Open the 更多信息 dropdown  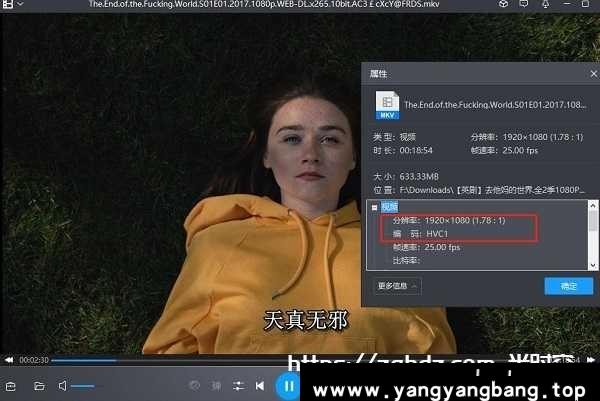(397, 286)
